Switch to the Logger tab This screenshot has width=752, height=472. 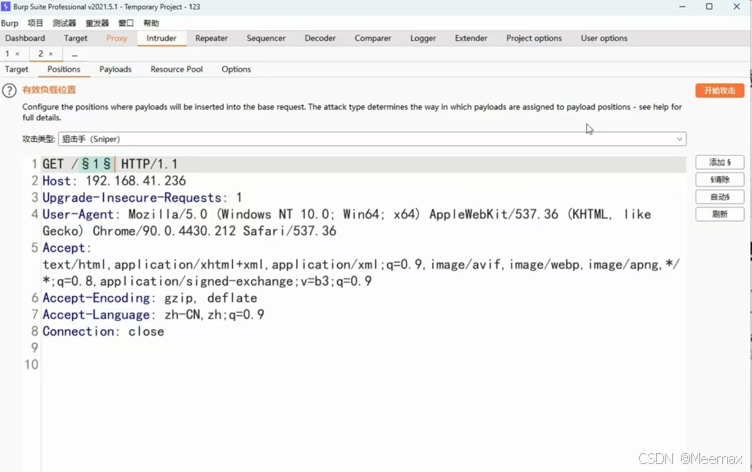point(423,38)
